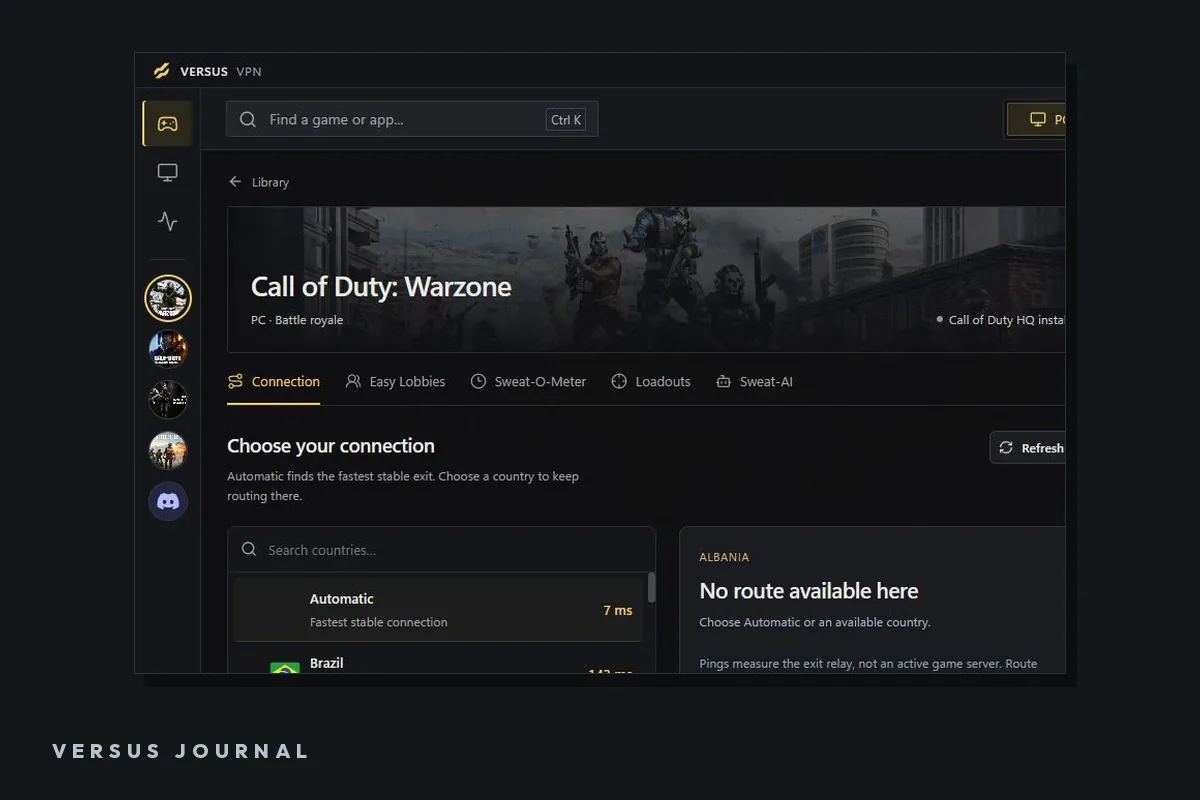Open the Loadouts tab
Image resolution: width=1200 pixels, height=800 pixels.
(651, 382)
